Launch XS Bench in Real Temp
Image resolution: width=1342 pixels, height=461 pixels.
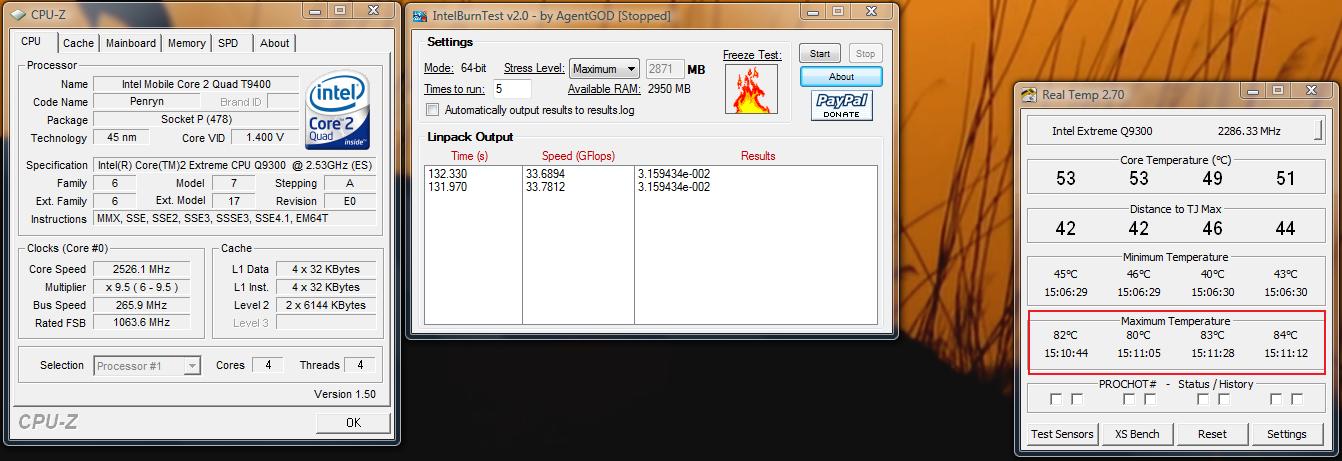tap(1137, 434)
